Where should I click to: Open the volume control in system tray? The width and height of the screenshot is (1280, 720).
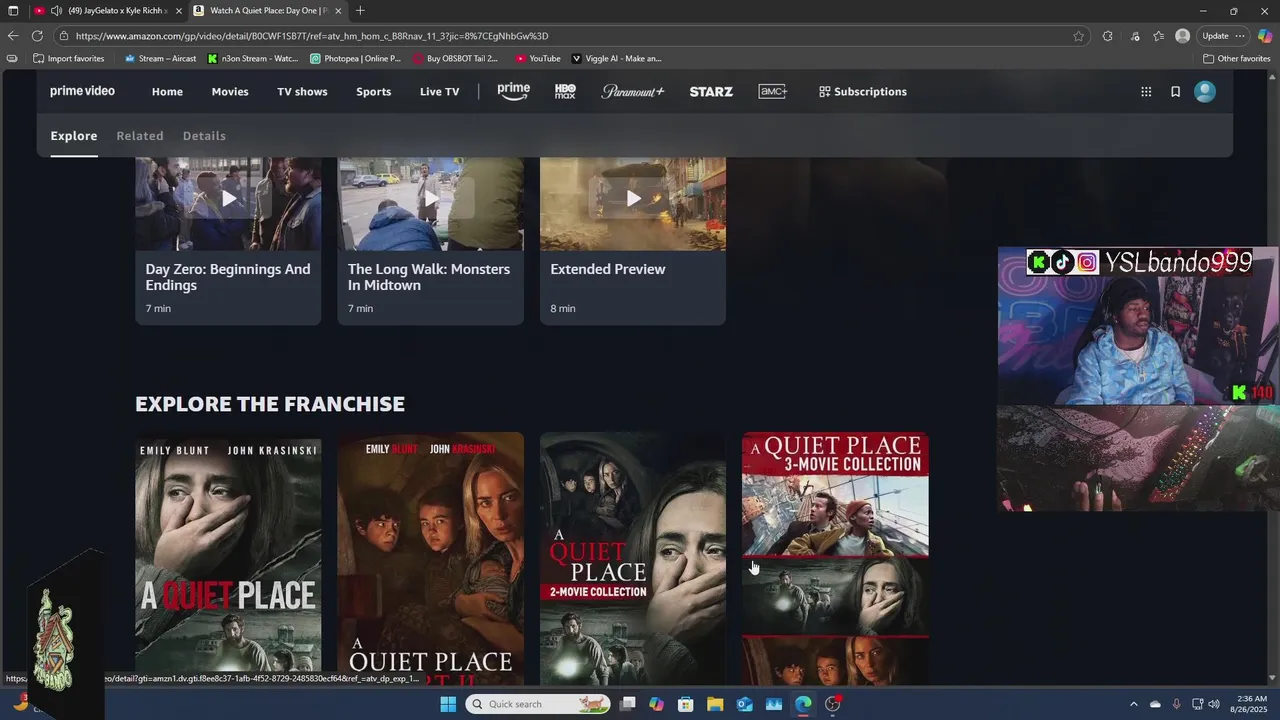click(x=1214, y=704)
